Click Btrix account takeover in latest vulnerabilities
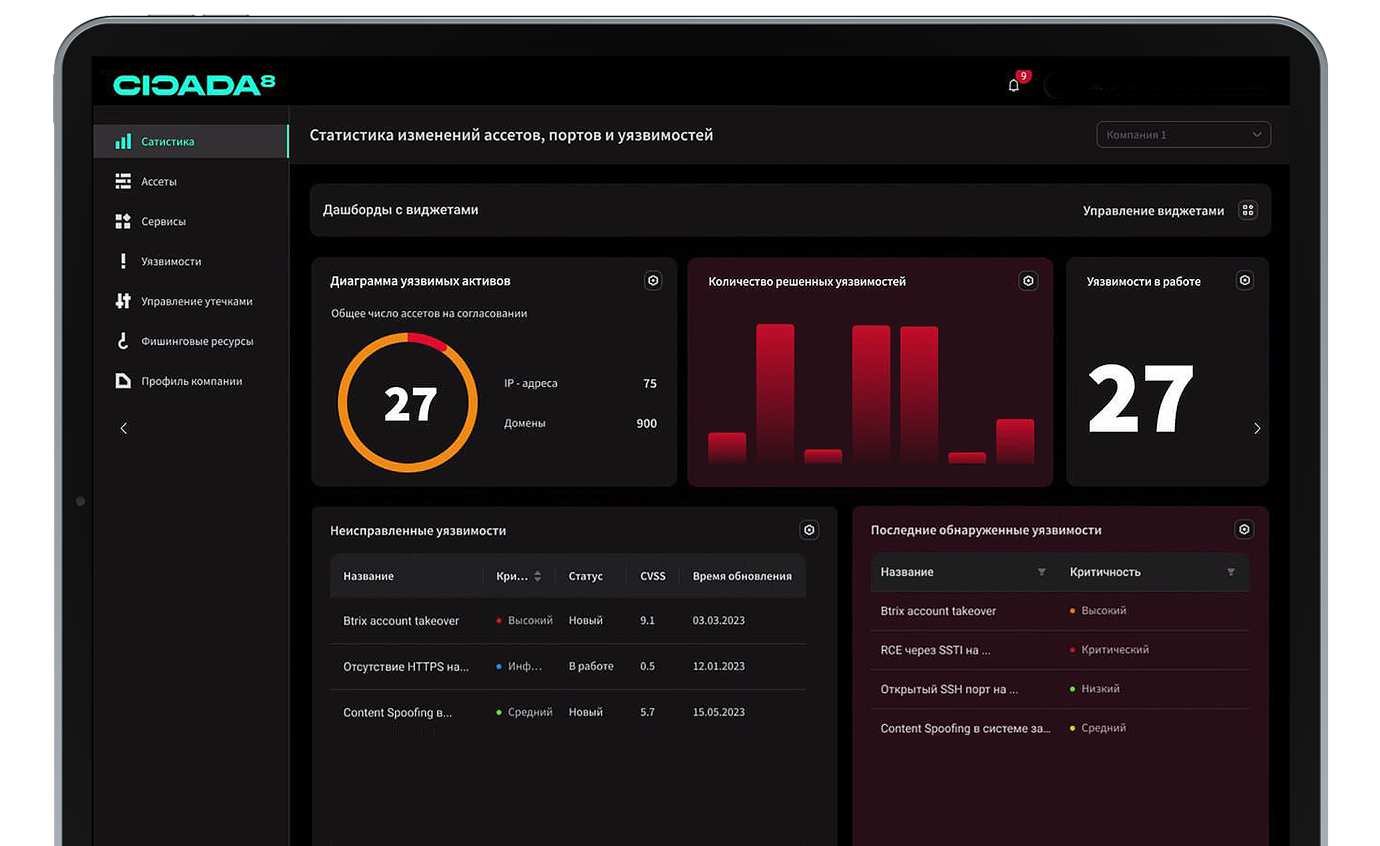The width and height of the screenshot is (1380, 846). point(938,611)
